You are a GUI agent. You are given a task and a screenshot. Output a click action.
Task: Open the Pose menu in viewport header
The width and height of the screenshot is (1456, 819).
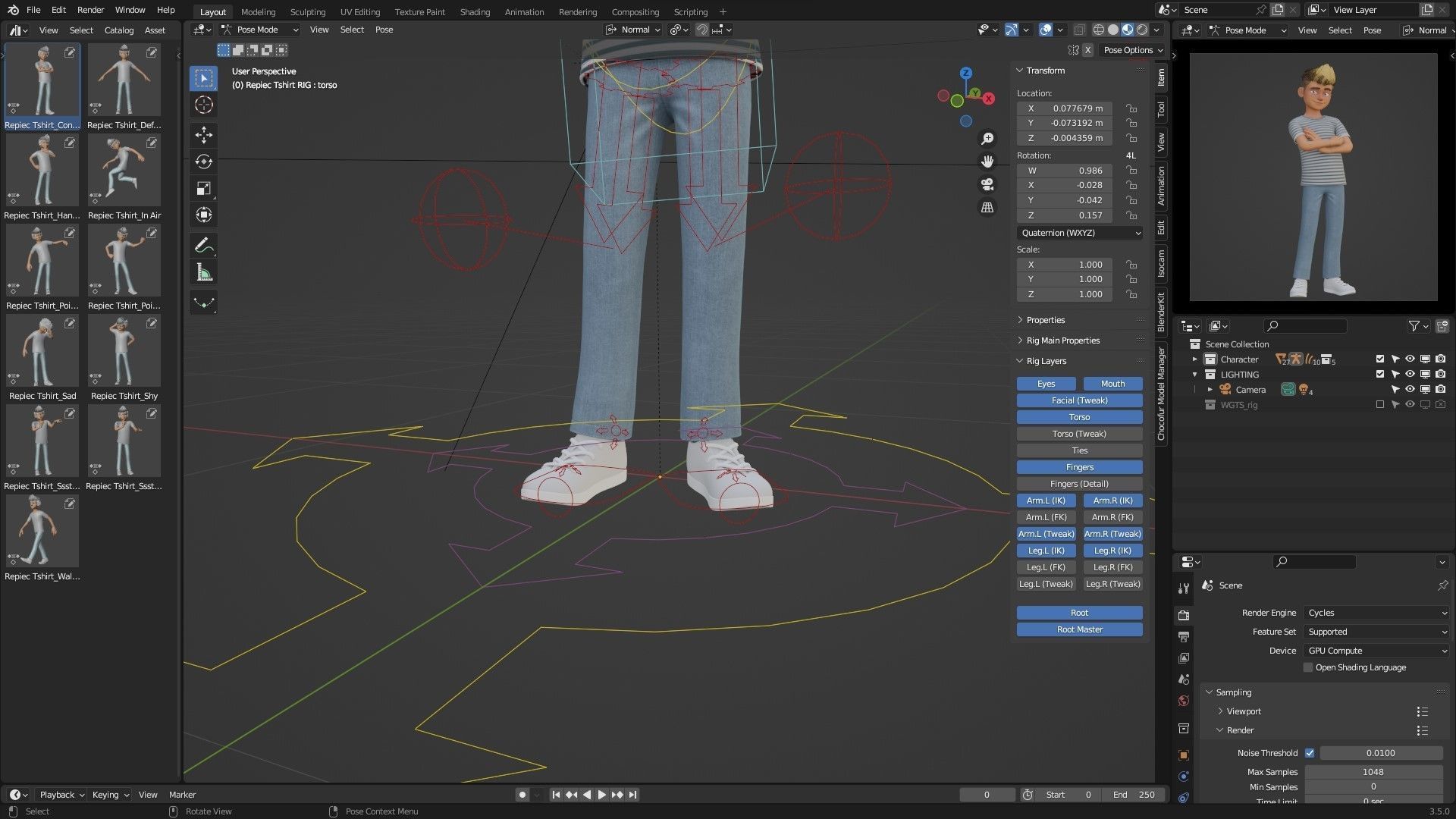click(x=384, y=30)
